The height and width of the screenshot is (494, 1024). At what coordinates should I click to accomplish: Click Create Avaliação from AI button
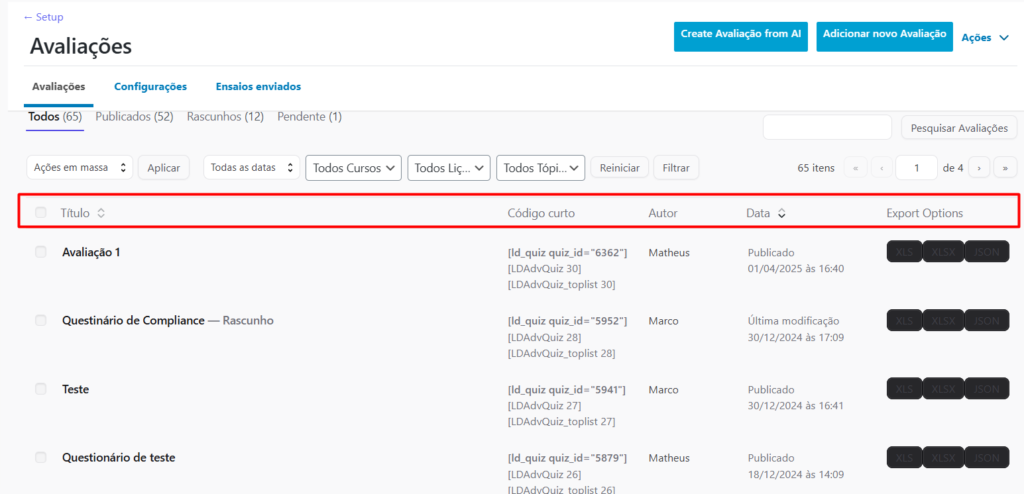coord(741,35)
